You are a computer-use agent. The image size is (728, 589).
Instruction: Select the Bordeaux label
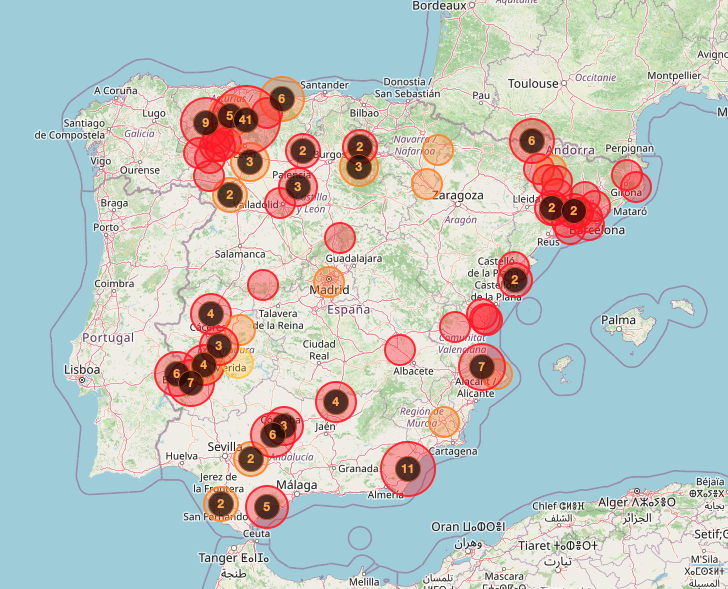(x=439, y=6)
